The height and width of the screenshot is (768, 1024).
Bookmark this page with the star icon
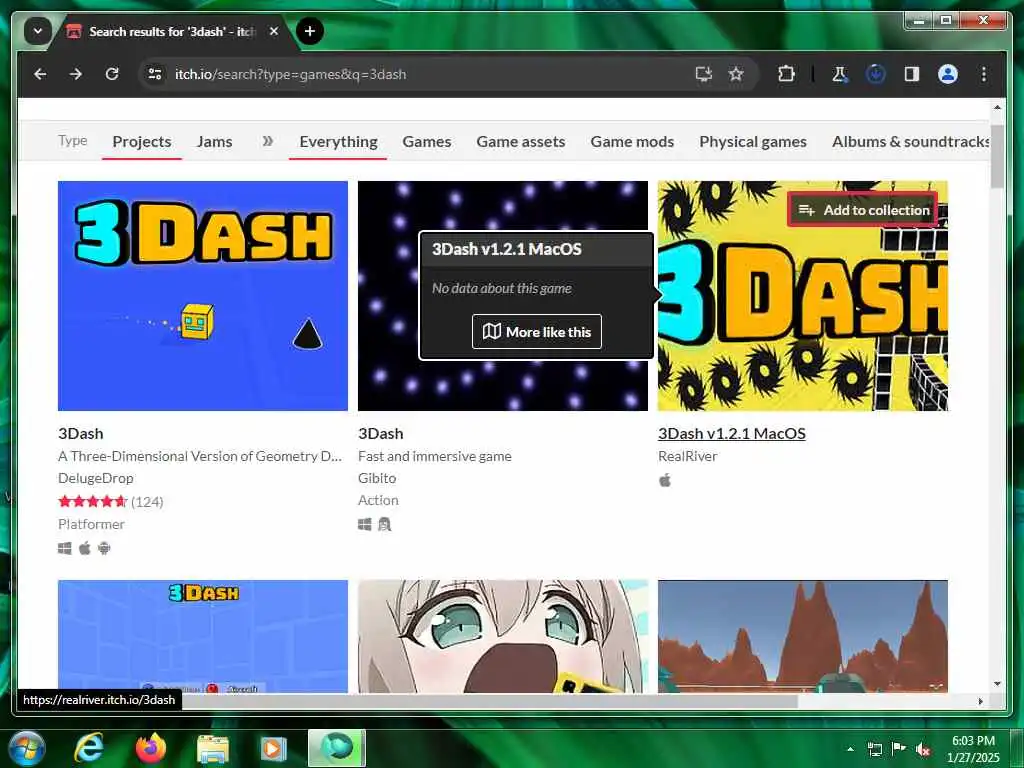coord(736,74)
